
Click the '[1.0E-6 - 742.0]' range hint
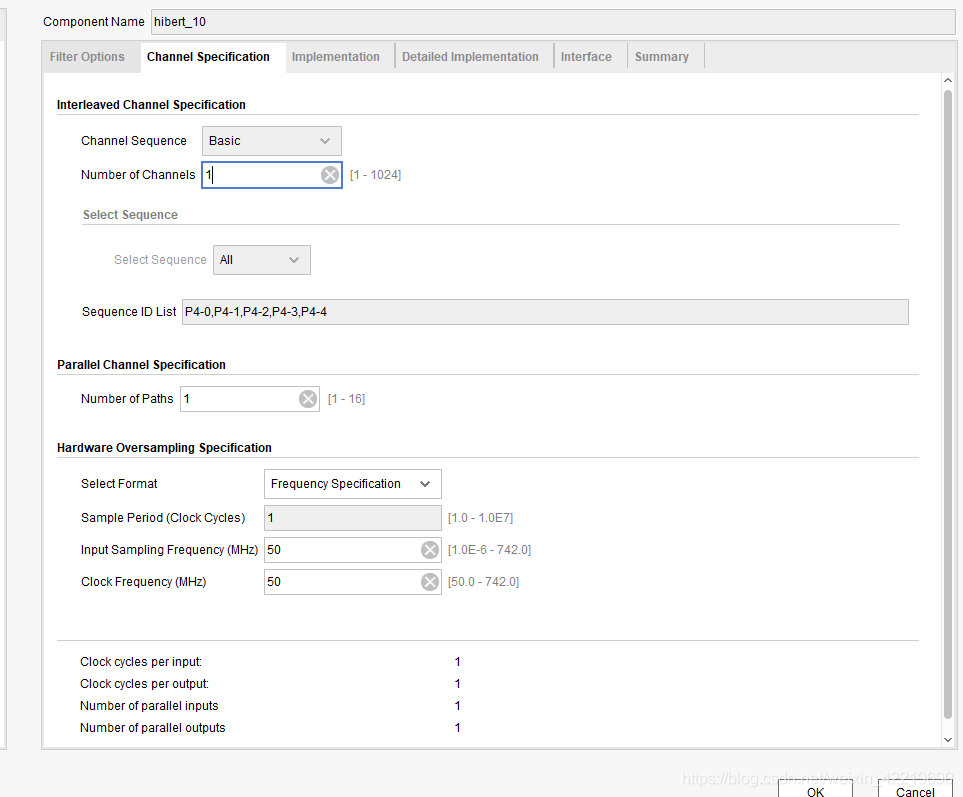[x=489, y=550]
